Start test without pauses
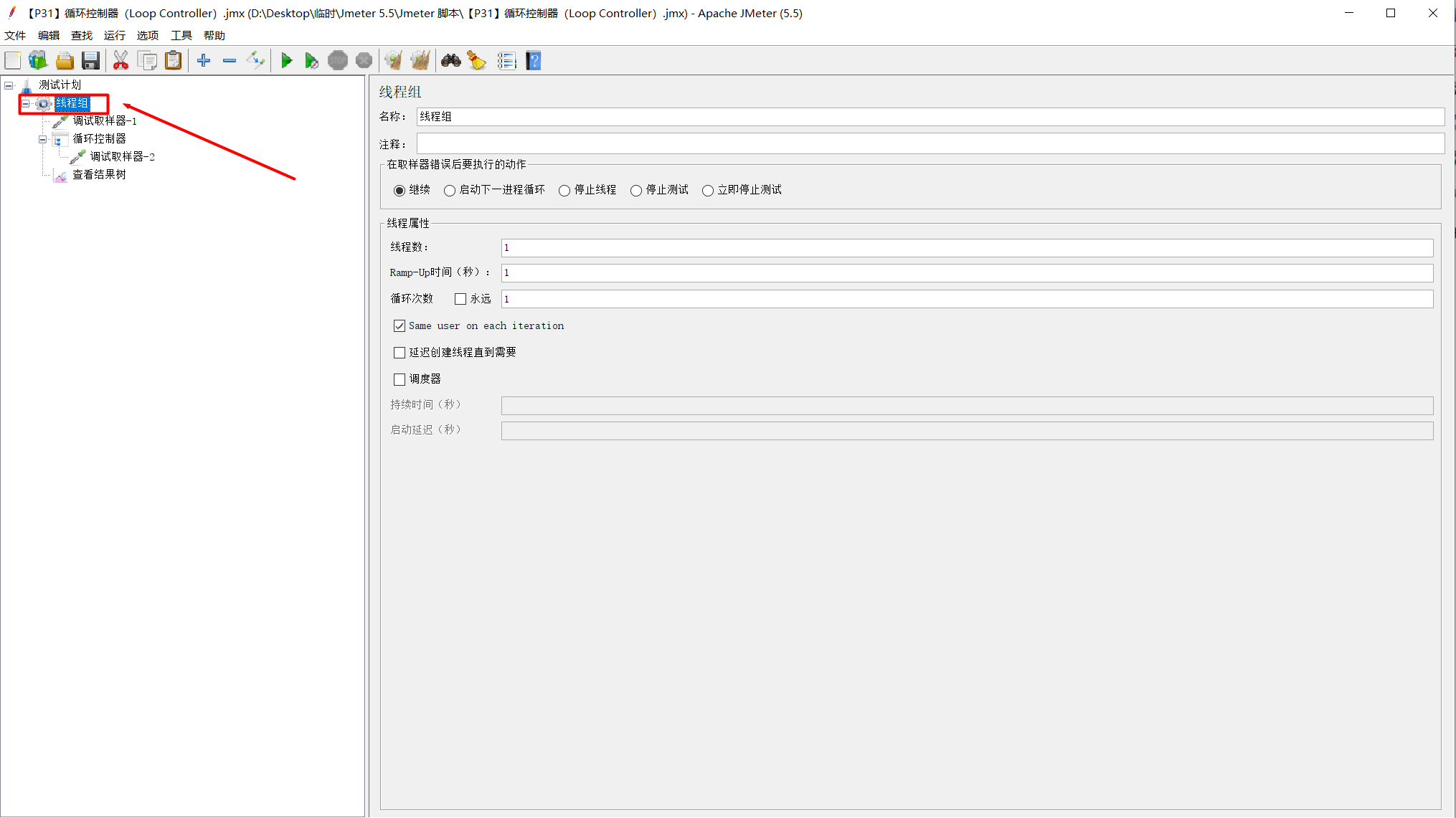 click(312, 60)
